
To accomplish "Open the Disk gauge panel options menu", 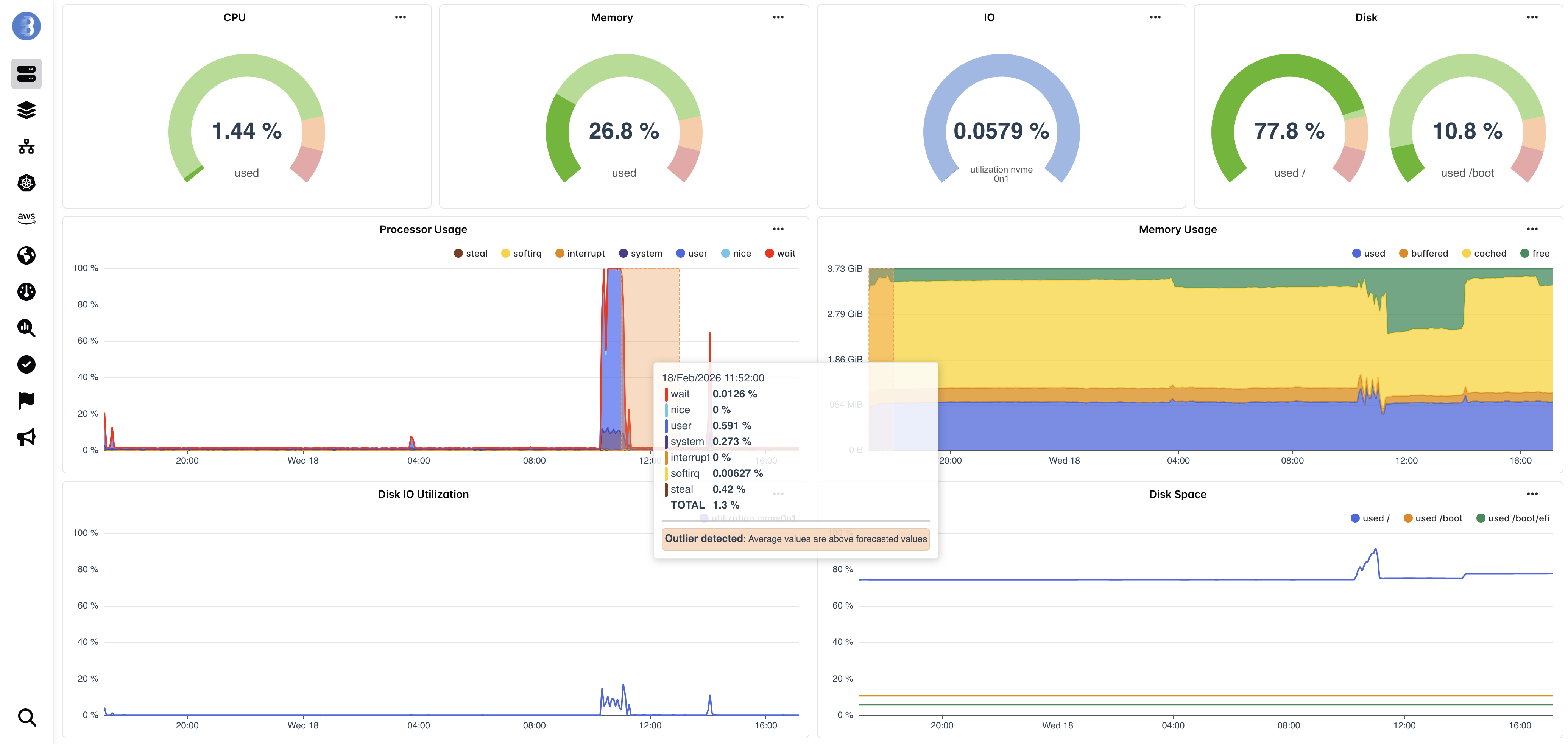I will tap(1533, 17).
